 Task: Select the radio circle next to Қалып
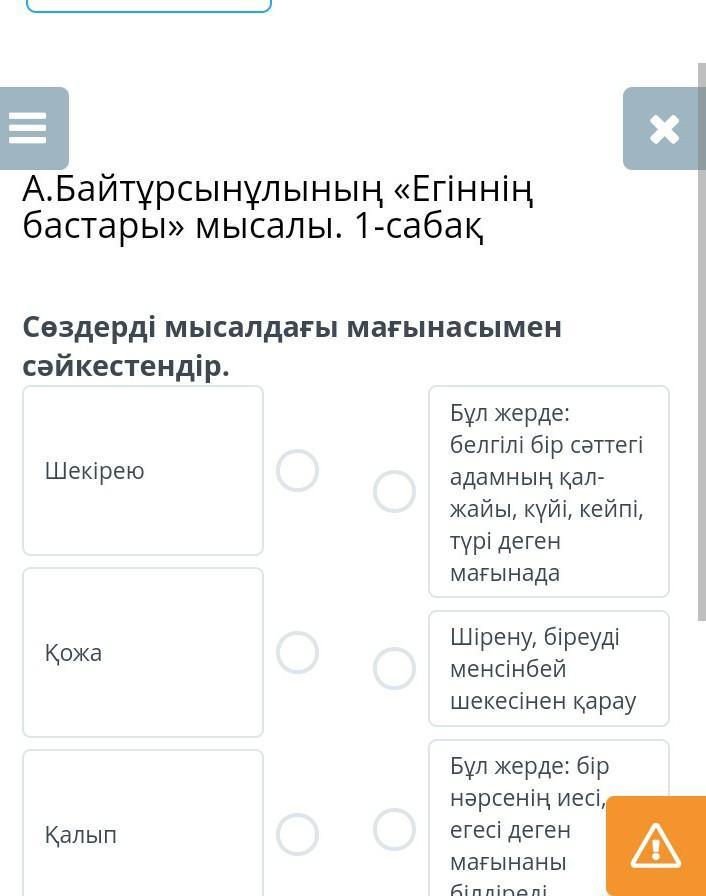point(297,834)
